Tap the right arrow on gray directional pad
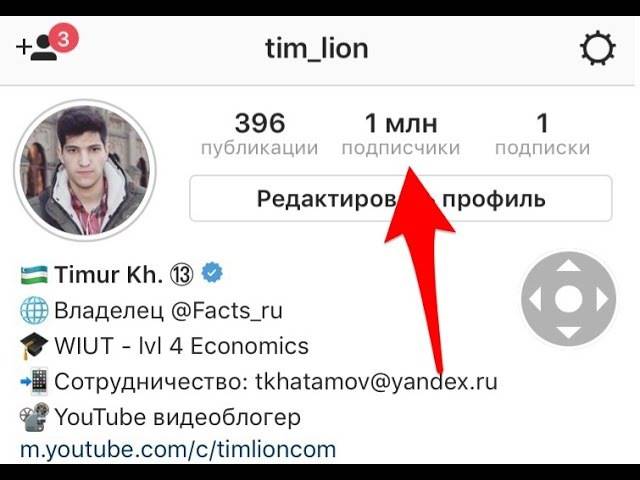 (x=602, y=299)
